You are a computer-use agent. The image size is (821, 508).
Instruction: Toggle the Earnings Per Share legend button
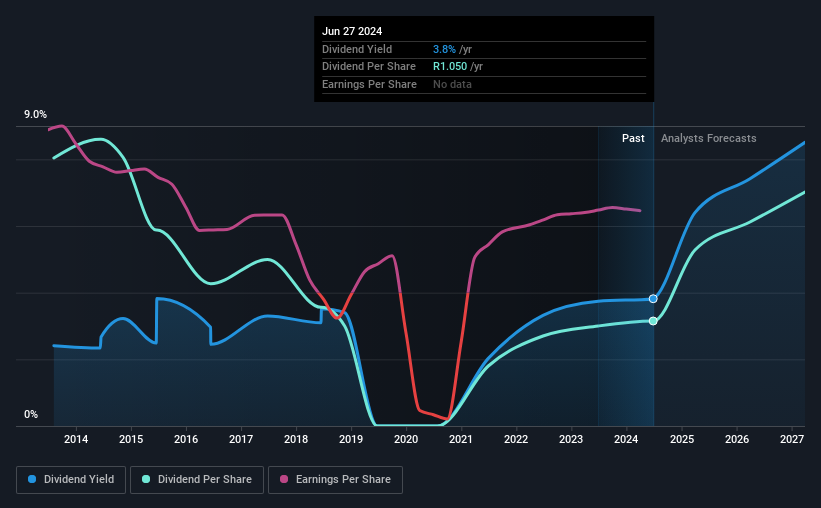coord(335,480)
